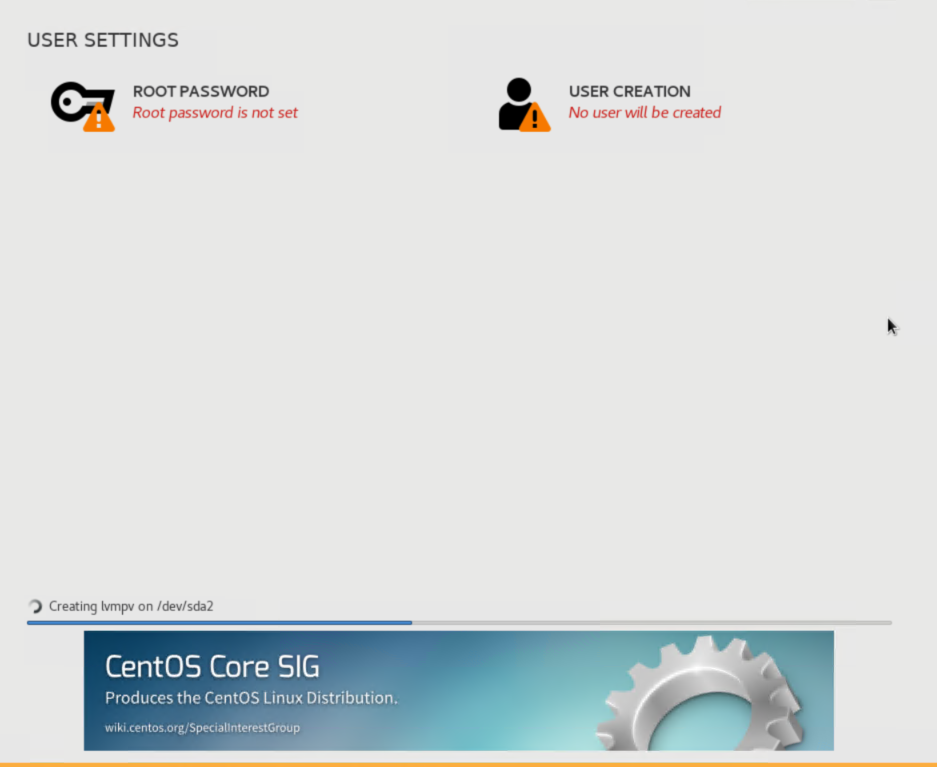Image resolution: width=941 pixels, height=767 pixels.
Task: Click the spinning progress indicator icon
Action: click(35, 606)
